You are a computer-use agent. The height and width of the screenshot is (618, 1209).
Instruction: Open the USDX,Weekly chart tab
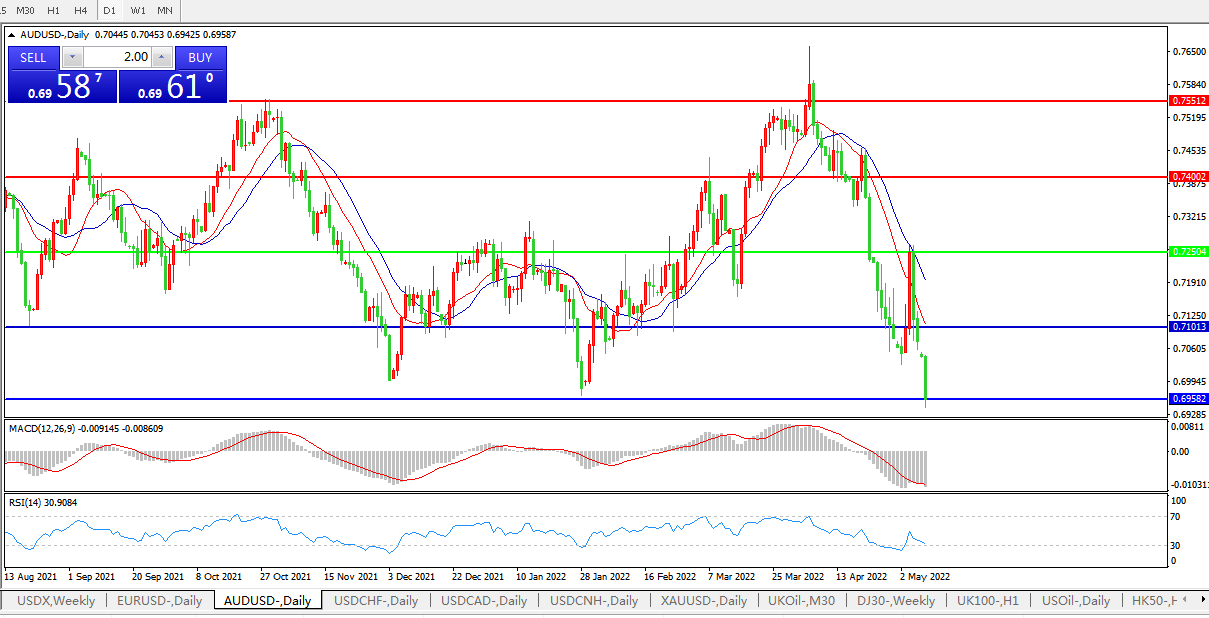(56, 601)
